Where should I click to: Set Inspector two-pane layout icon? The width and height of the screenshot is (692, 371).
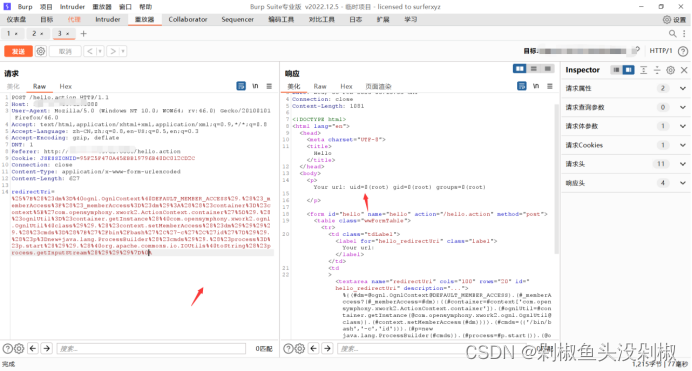point(628,70)
